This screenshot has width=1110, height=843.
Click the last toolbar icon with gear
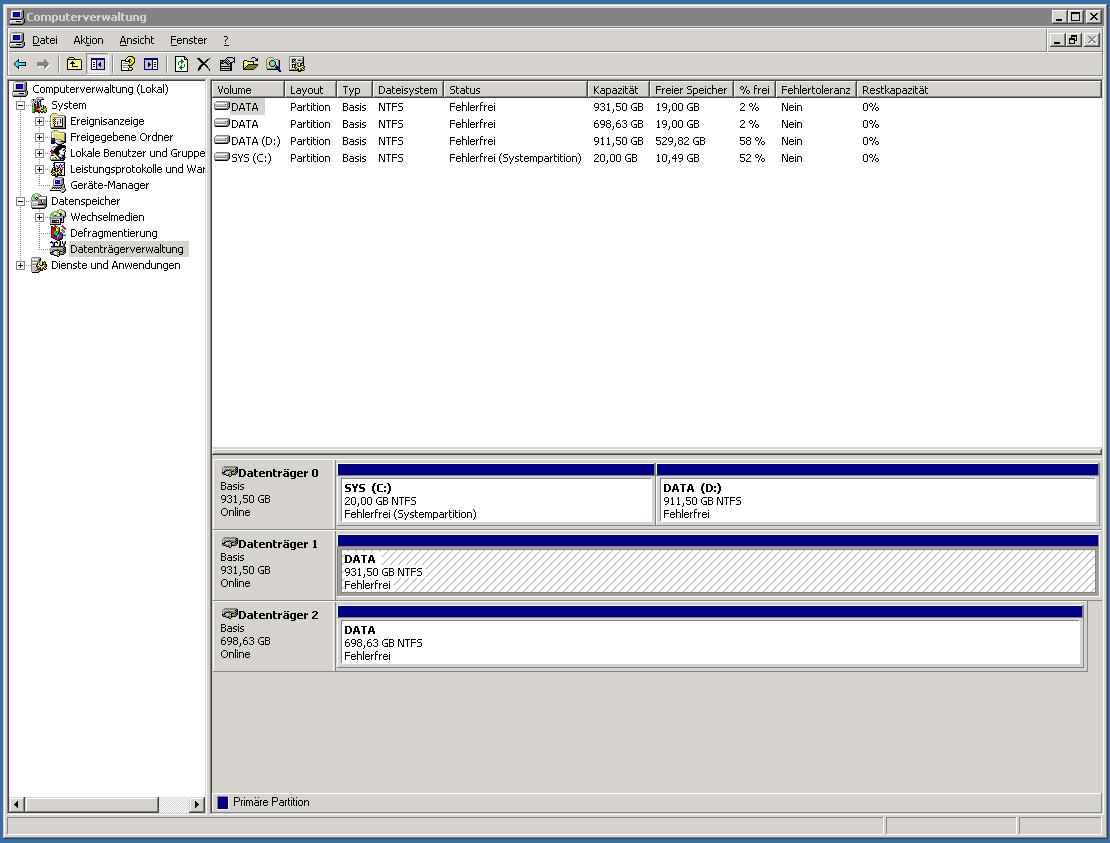click(297, 64)
